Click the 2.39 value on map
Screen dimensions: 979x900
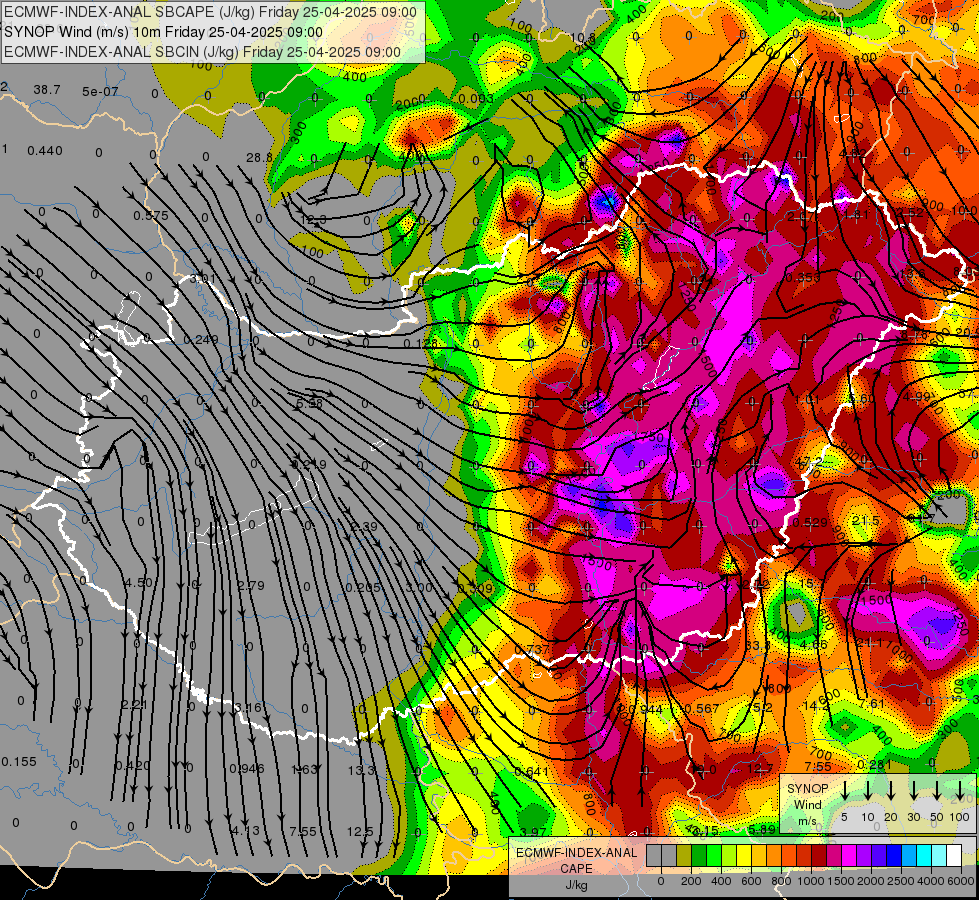[363, 527]
